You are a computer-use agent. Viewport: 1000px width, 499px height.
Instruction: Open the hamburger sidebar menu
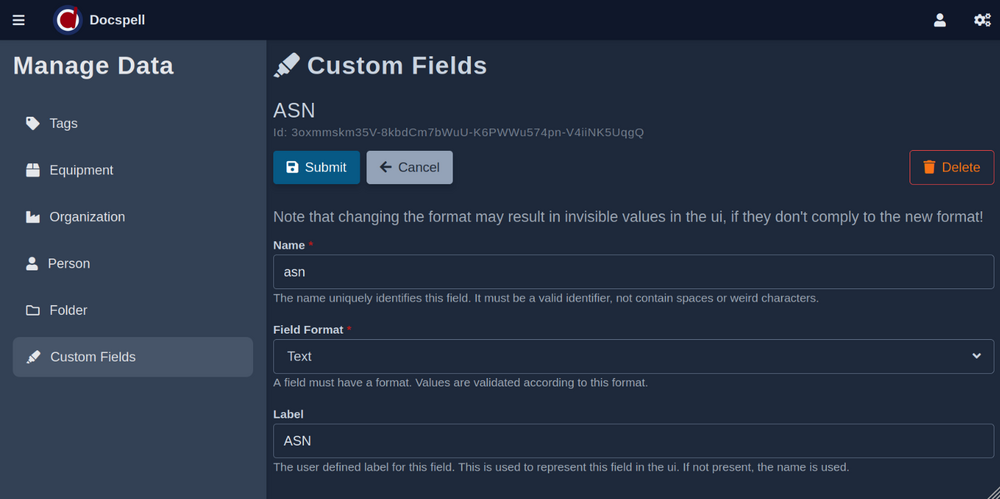(18, 20)
